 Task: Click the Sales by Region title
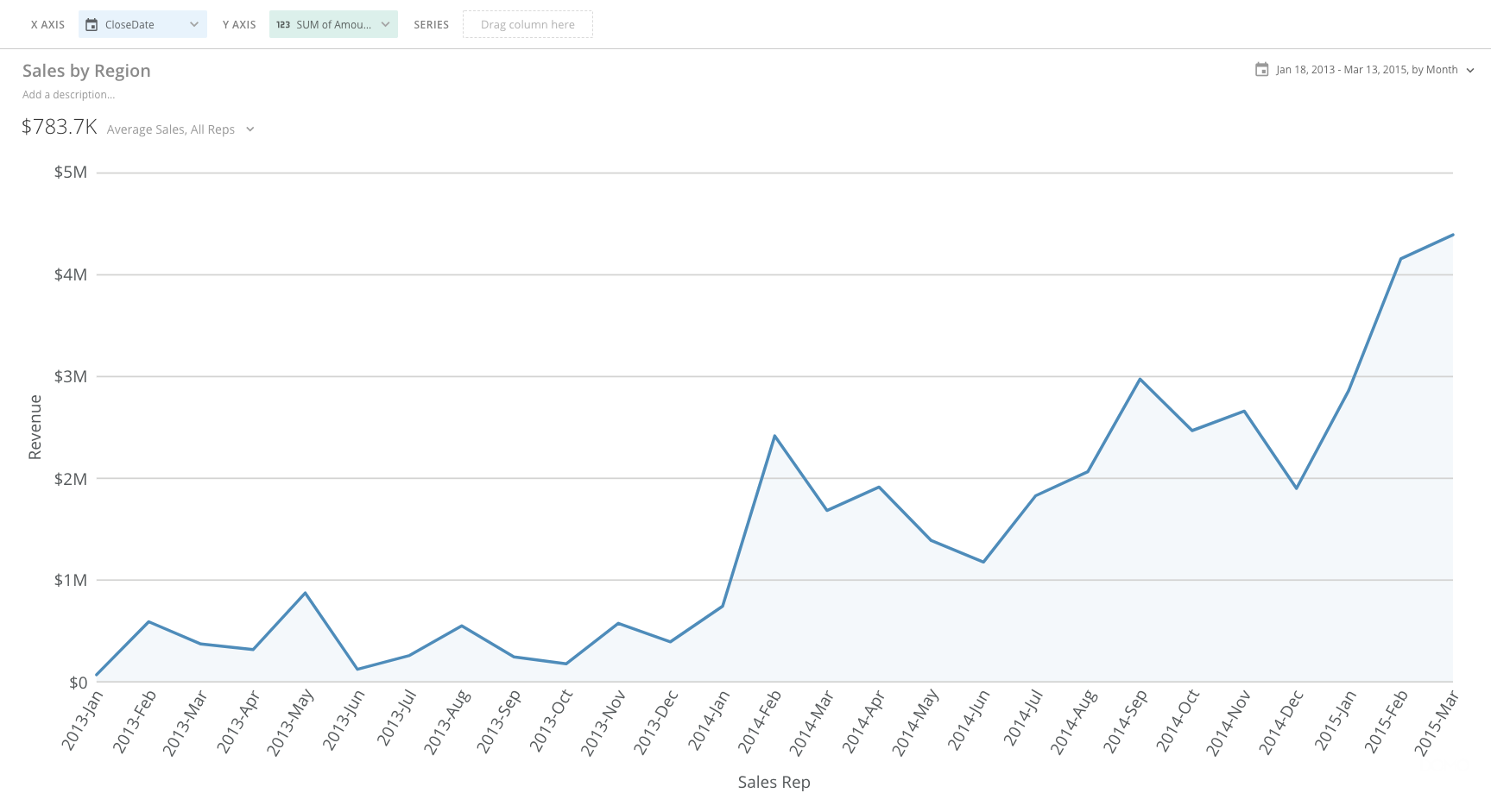[86, 71]
